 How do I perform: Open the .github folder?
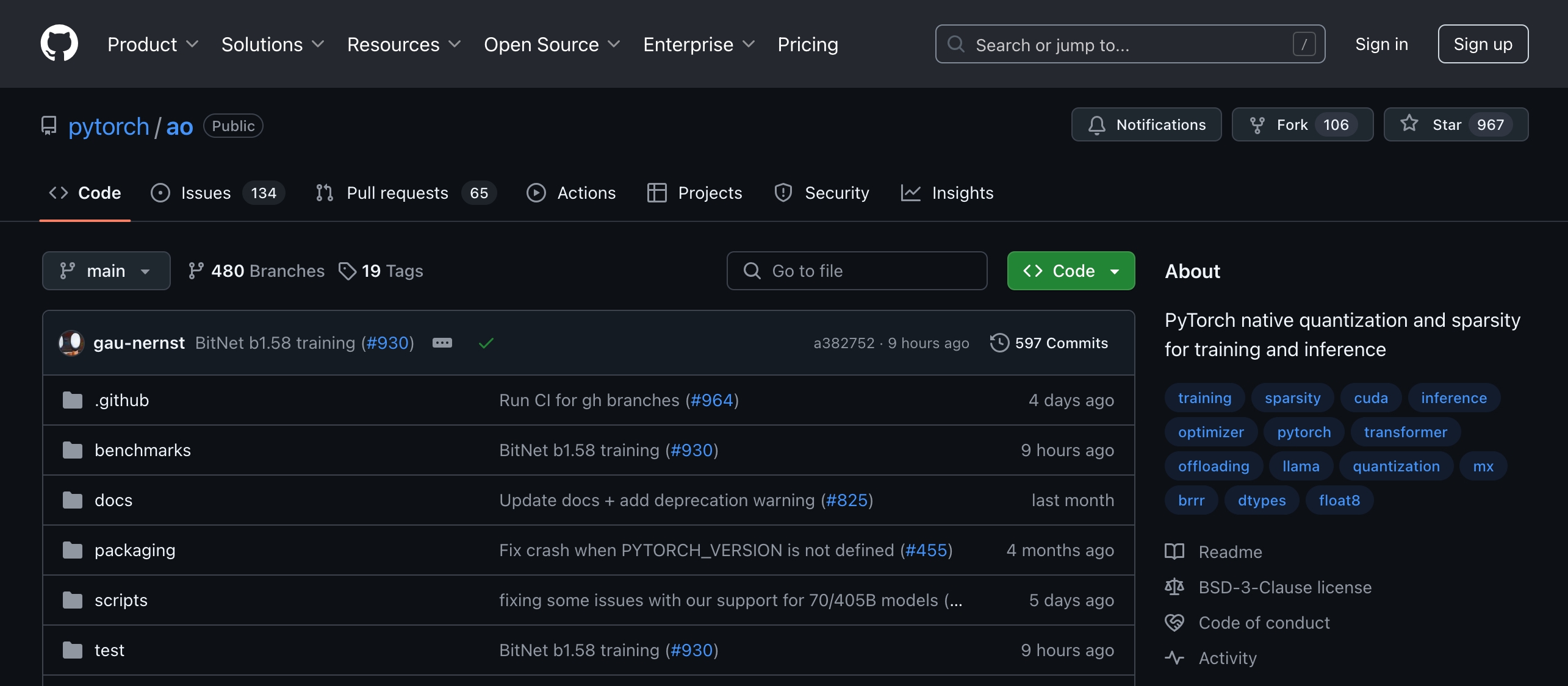point(121,400)
